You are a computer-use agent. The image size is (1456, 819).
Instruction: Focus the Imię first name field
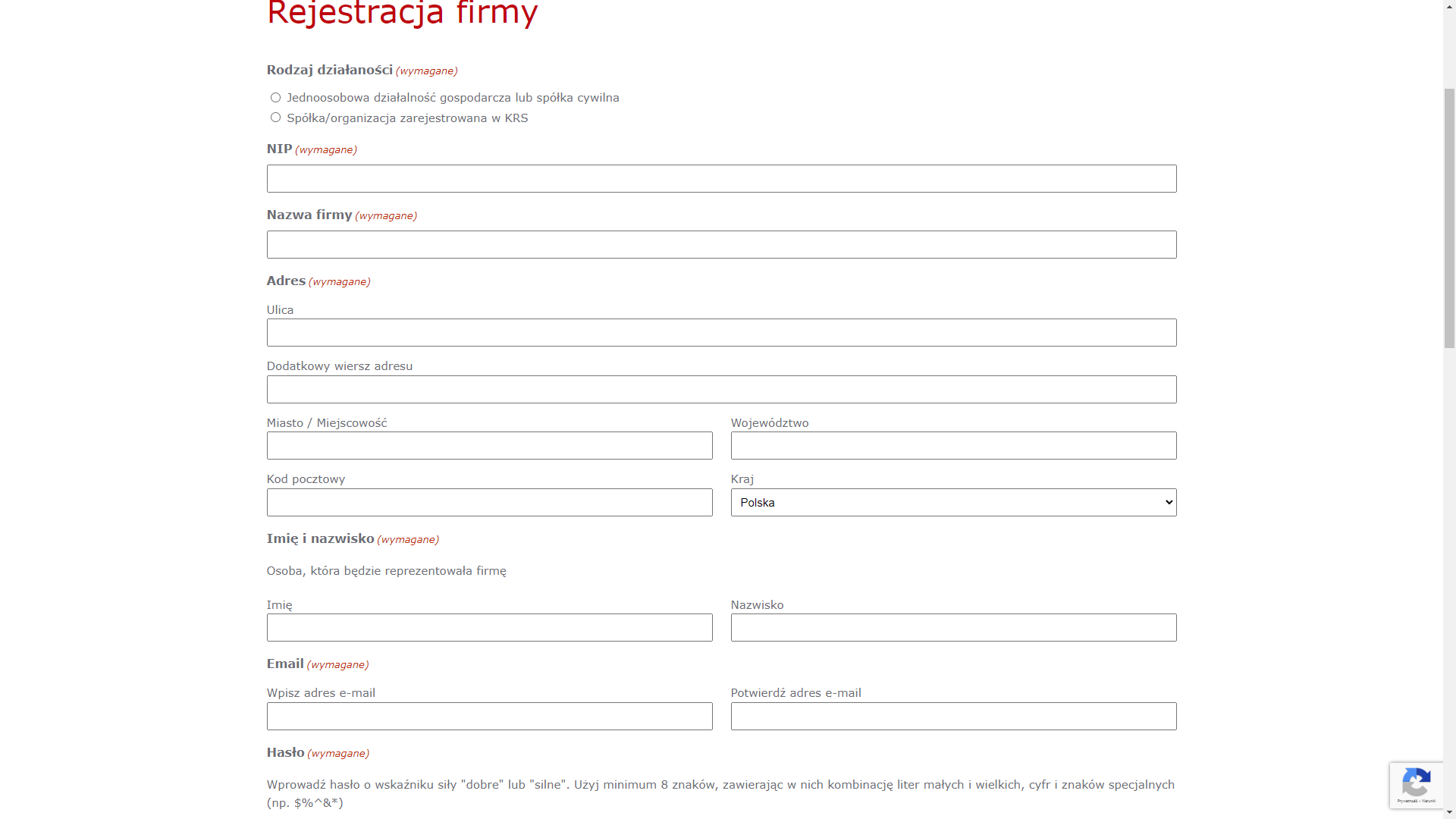(x=489, y=628)
